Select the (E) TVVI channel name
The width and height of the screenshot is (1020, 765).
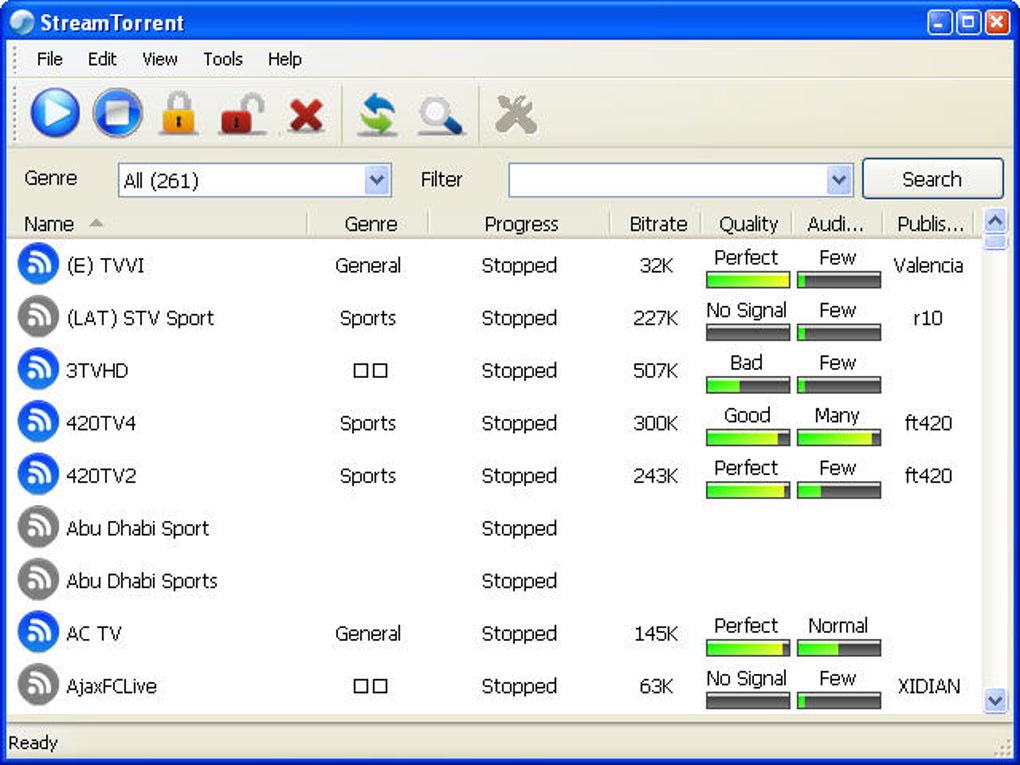click(105, 265)
